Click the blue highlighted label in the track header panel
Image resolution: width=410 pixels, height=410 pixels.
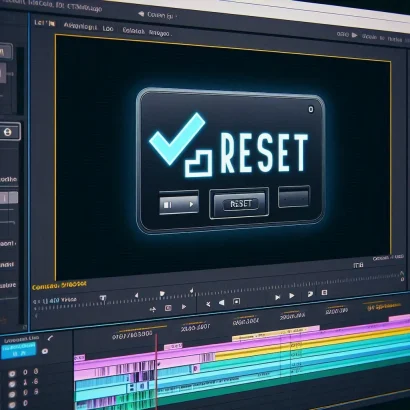[18, 350]
